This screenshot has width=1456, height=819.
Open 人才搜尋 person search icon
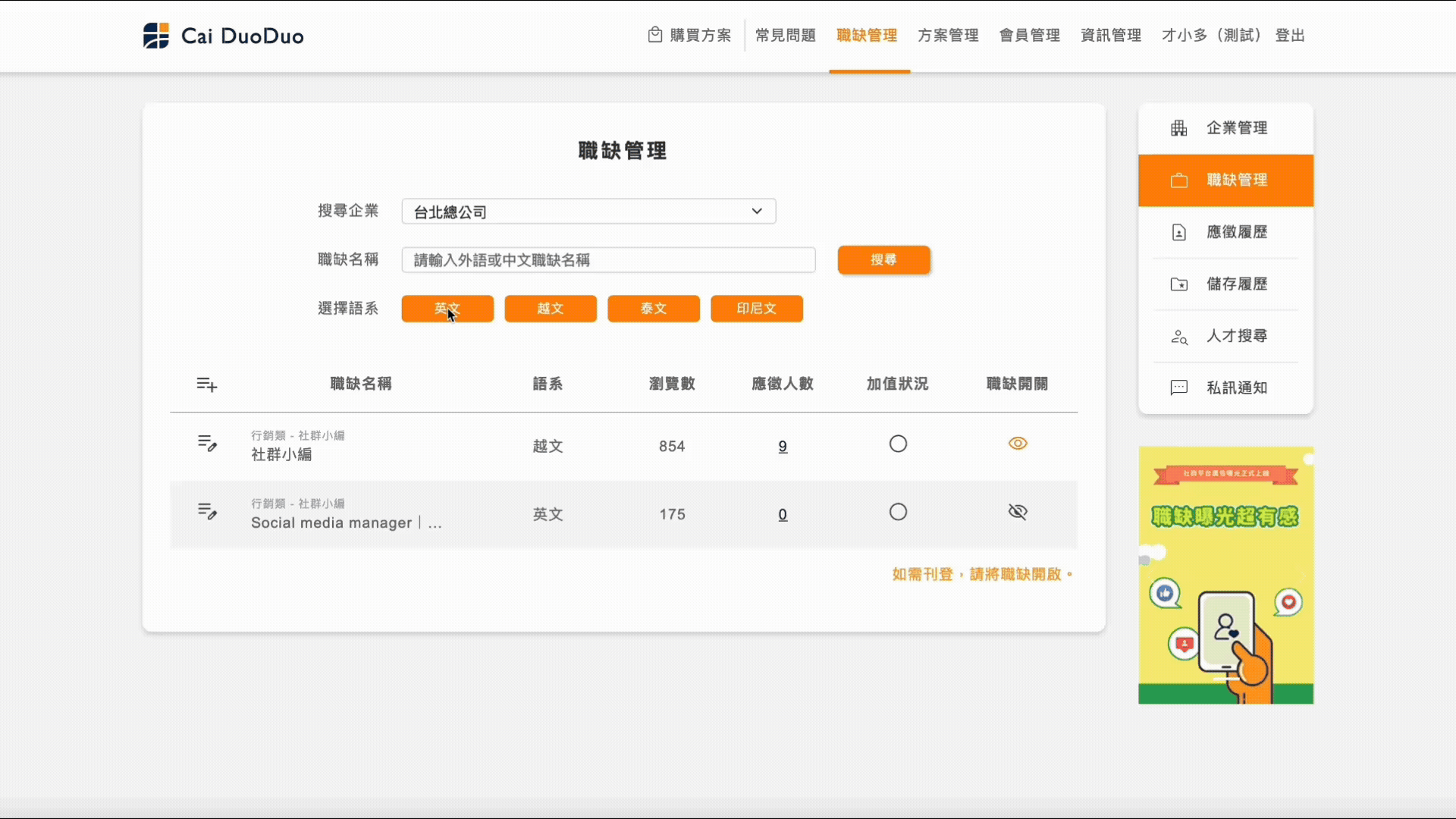click(x=1178, y=337)
